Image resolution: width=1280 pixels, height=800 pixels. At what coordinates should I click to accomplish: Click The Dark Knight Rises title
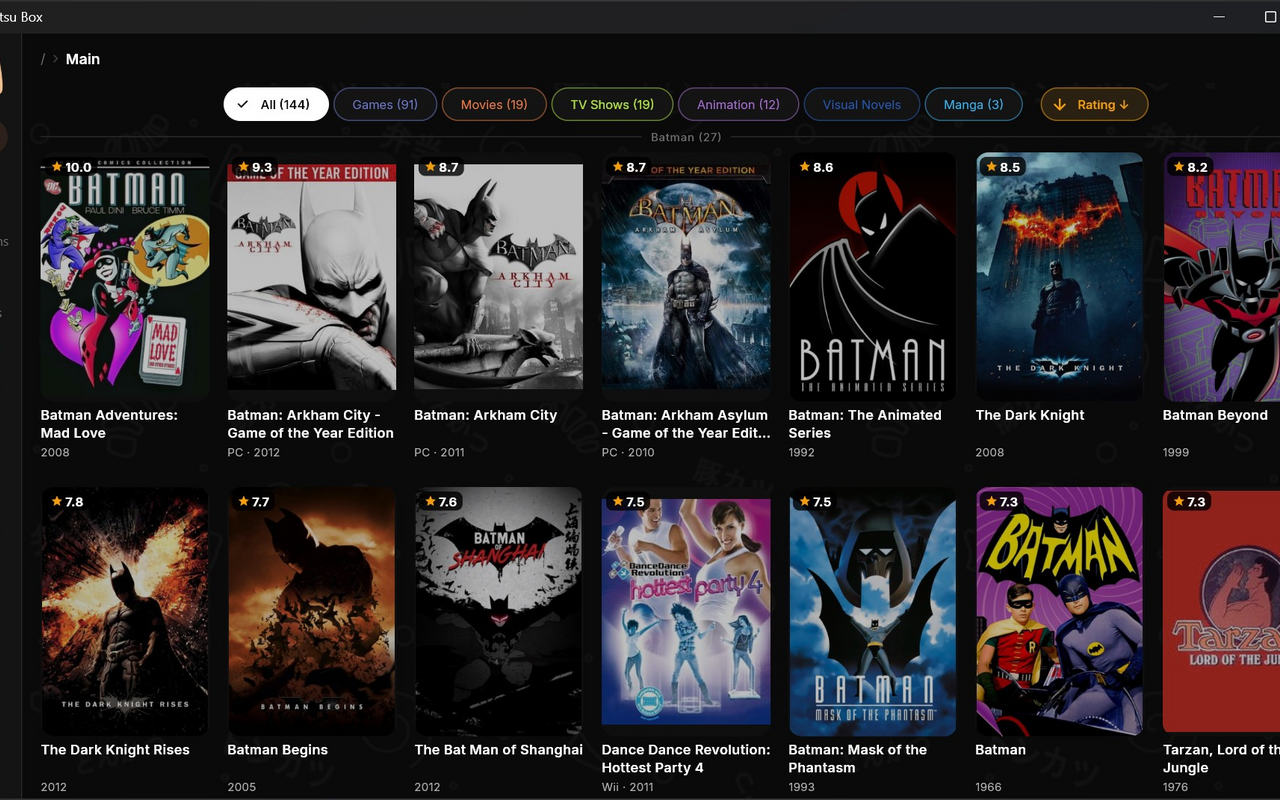(x=115, y=750)
